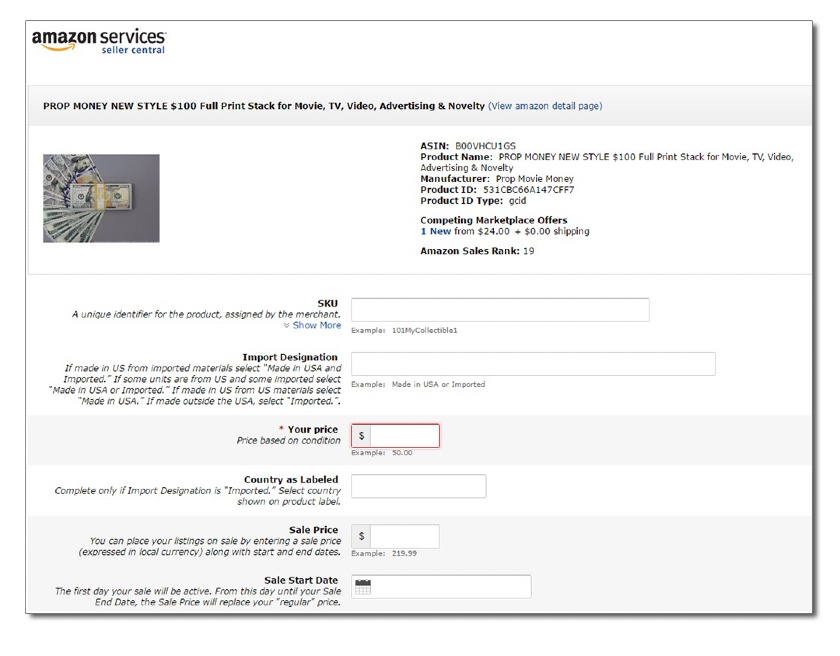Image resolution: width=840 pixels, height=656 pixels.
Task: Focus the Sale Price amount field
Action: point(404,536)
